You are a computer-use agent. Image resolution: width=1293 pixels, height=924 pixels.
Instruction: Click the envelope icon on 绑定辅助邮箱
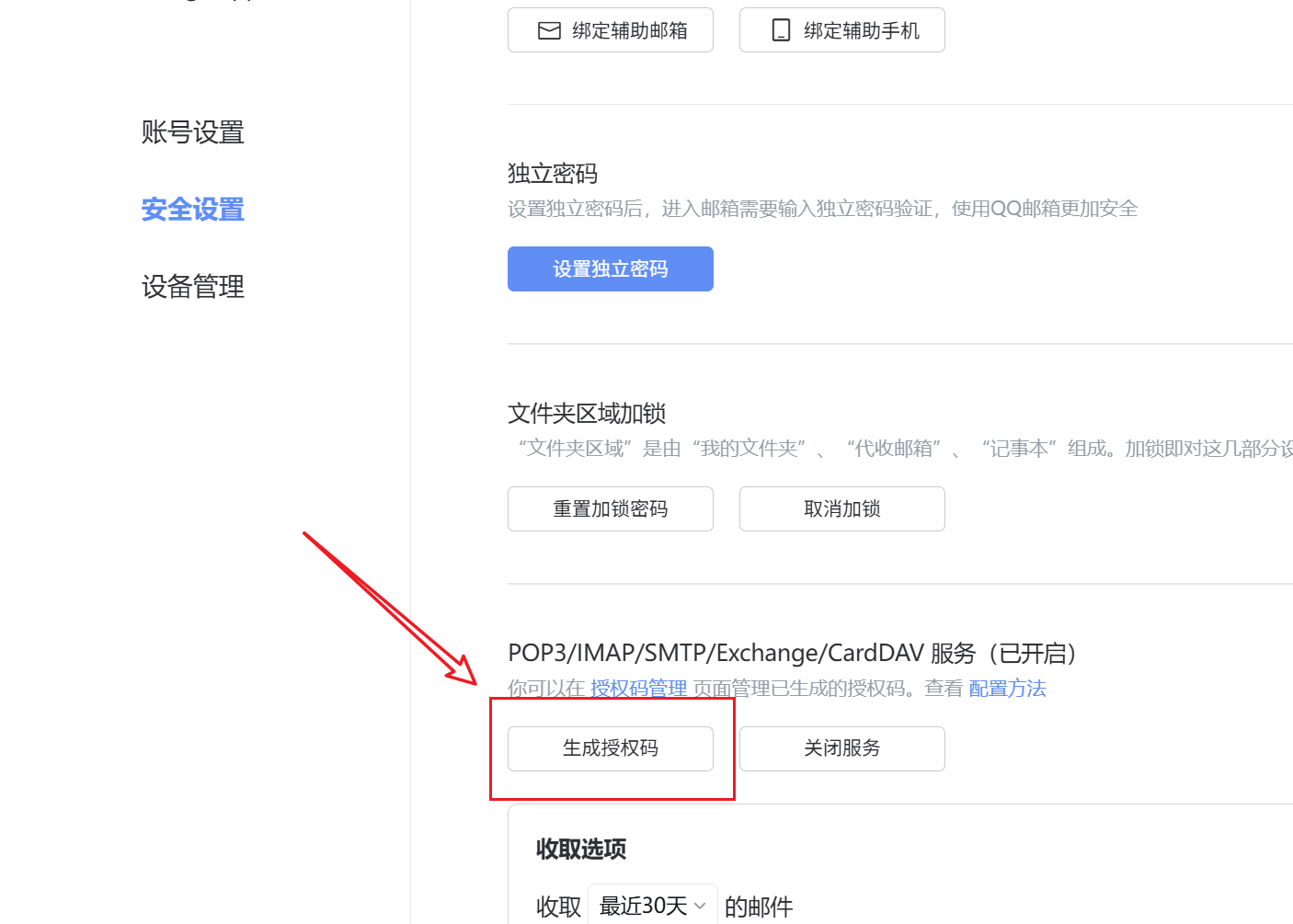tap(549, 31)
